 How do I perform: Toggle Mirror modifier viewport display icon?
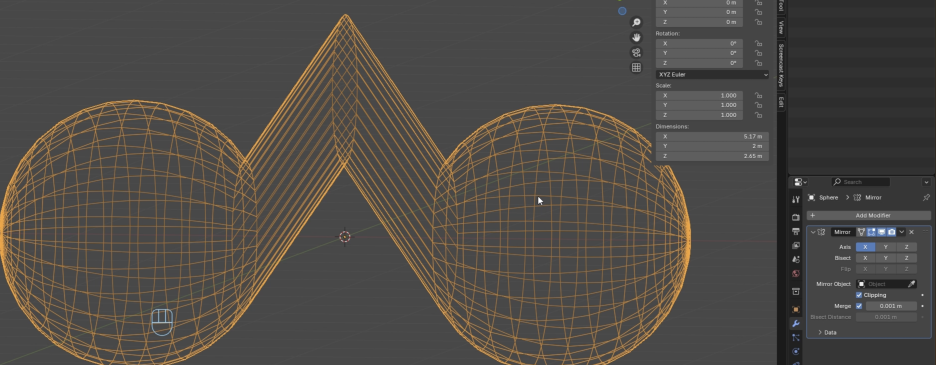[882, 232]
